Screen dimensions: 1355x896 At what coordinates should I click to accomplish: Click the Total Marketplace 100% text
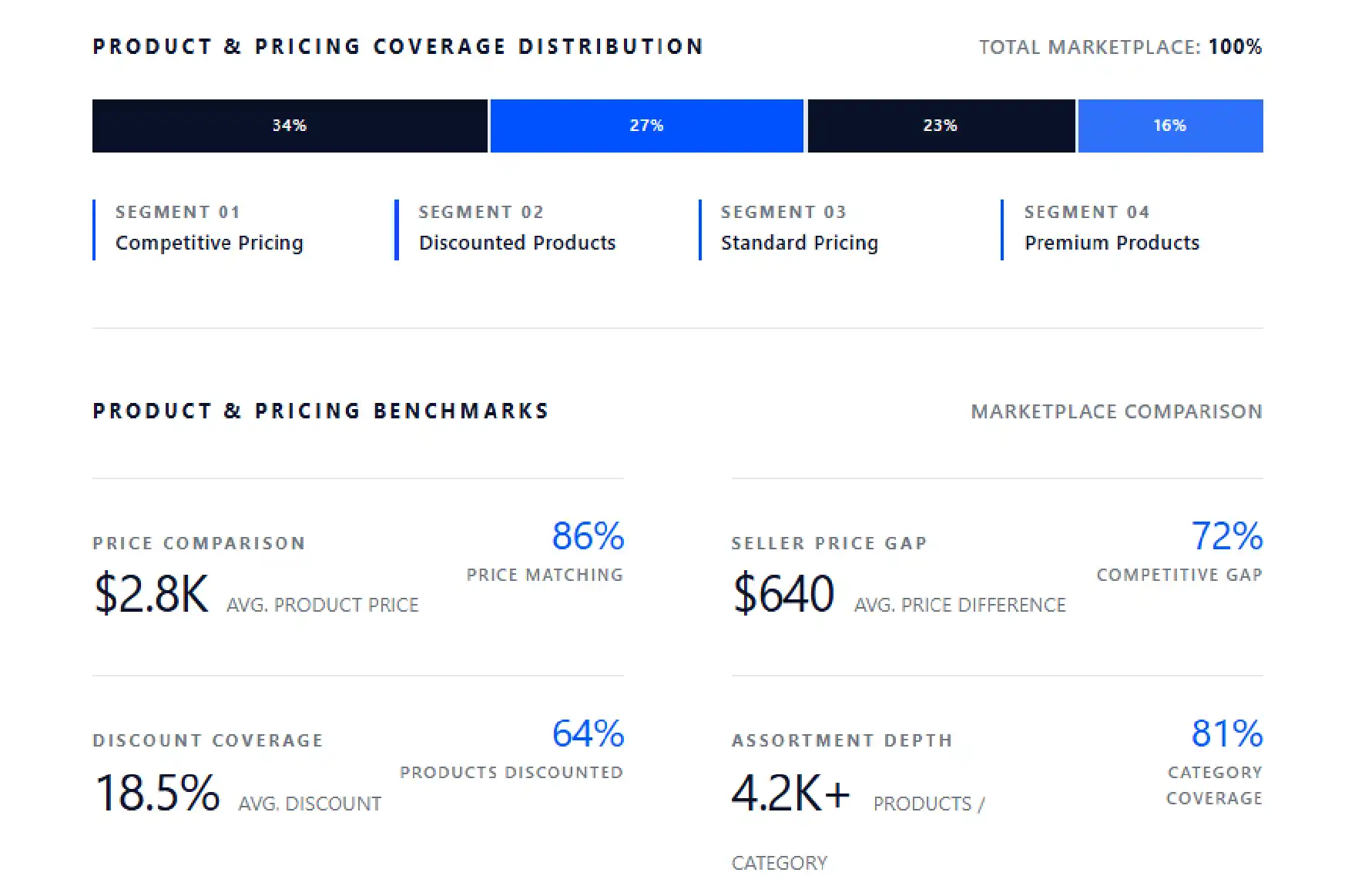tap(1120, 47)
